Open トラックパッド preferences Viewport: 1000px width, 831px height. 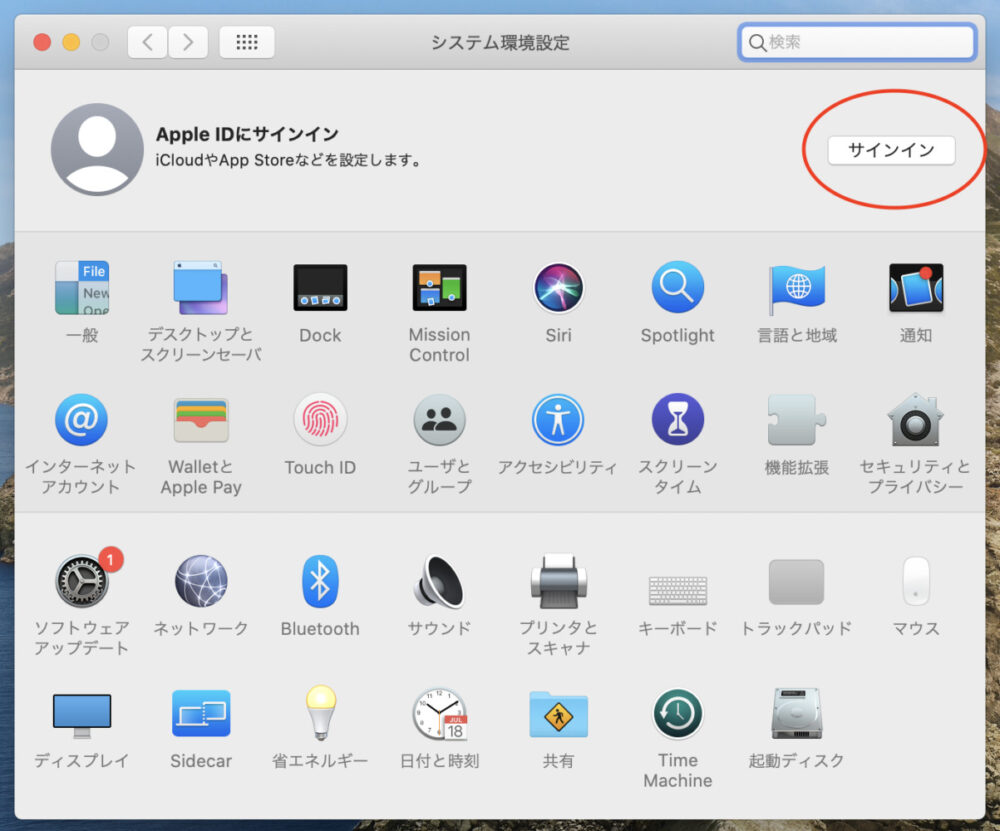coord(797,582)
